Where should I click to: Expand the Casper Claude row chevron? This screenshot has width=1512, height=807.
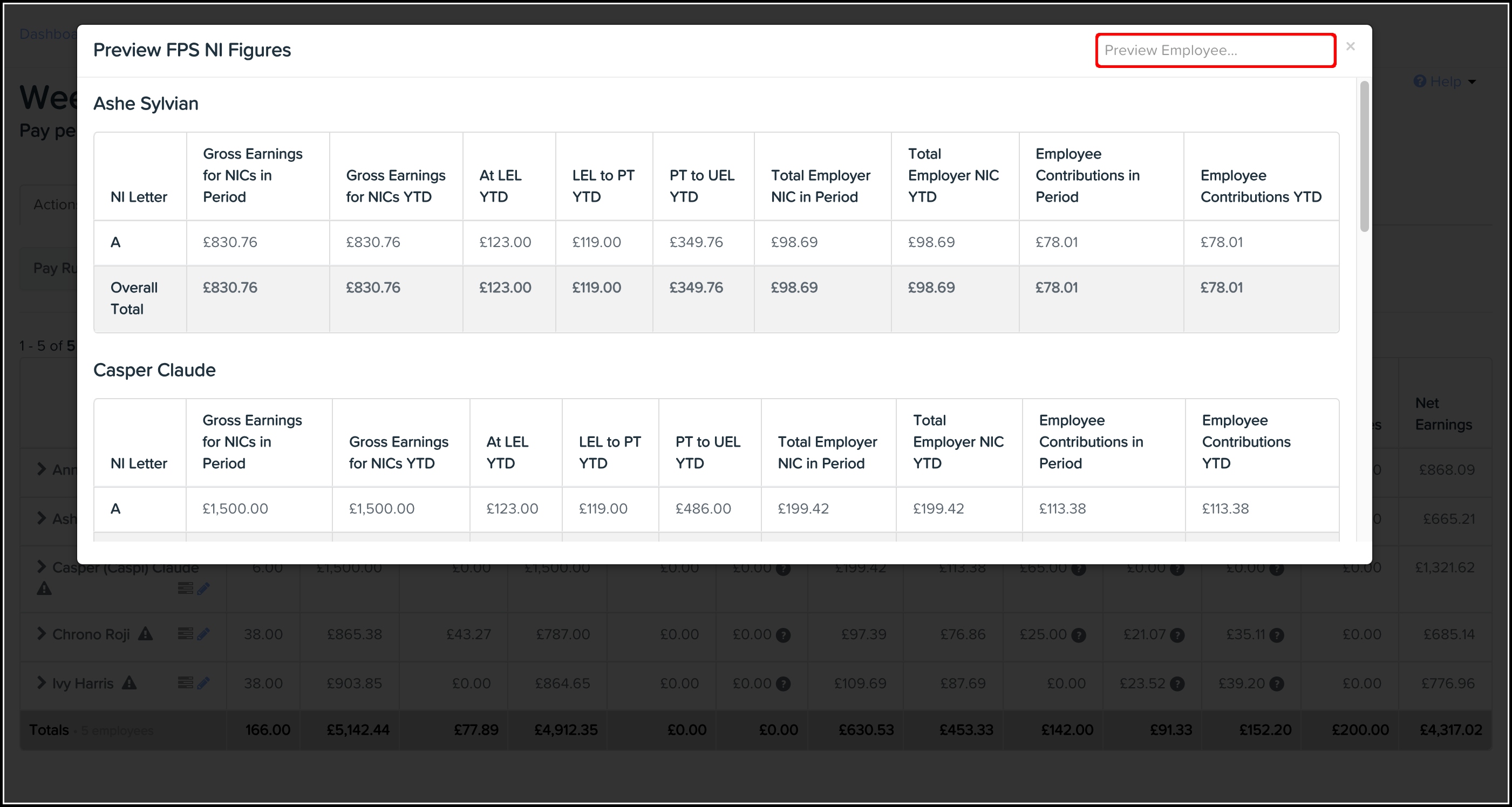(41, 567)
